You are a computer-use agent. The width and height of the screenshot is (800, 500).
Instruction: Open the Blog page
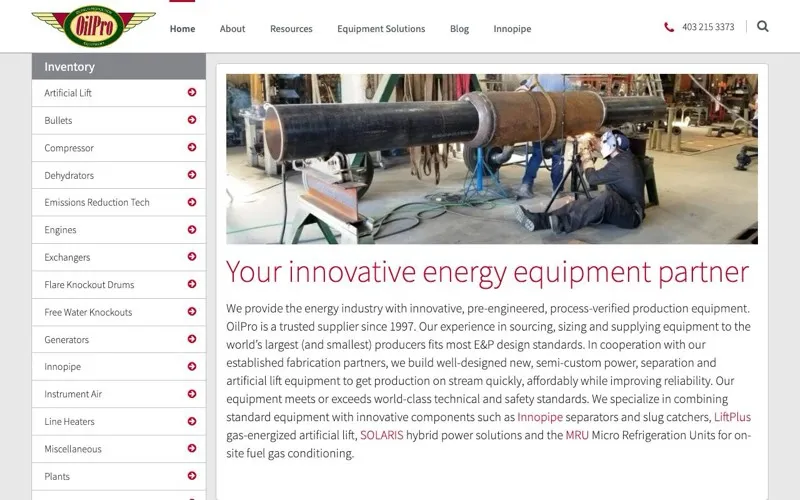coord(459,29)
